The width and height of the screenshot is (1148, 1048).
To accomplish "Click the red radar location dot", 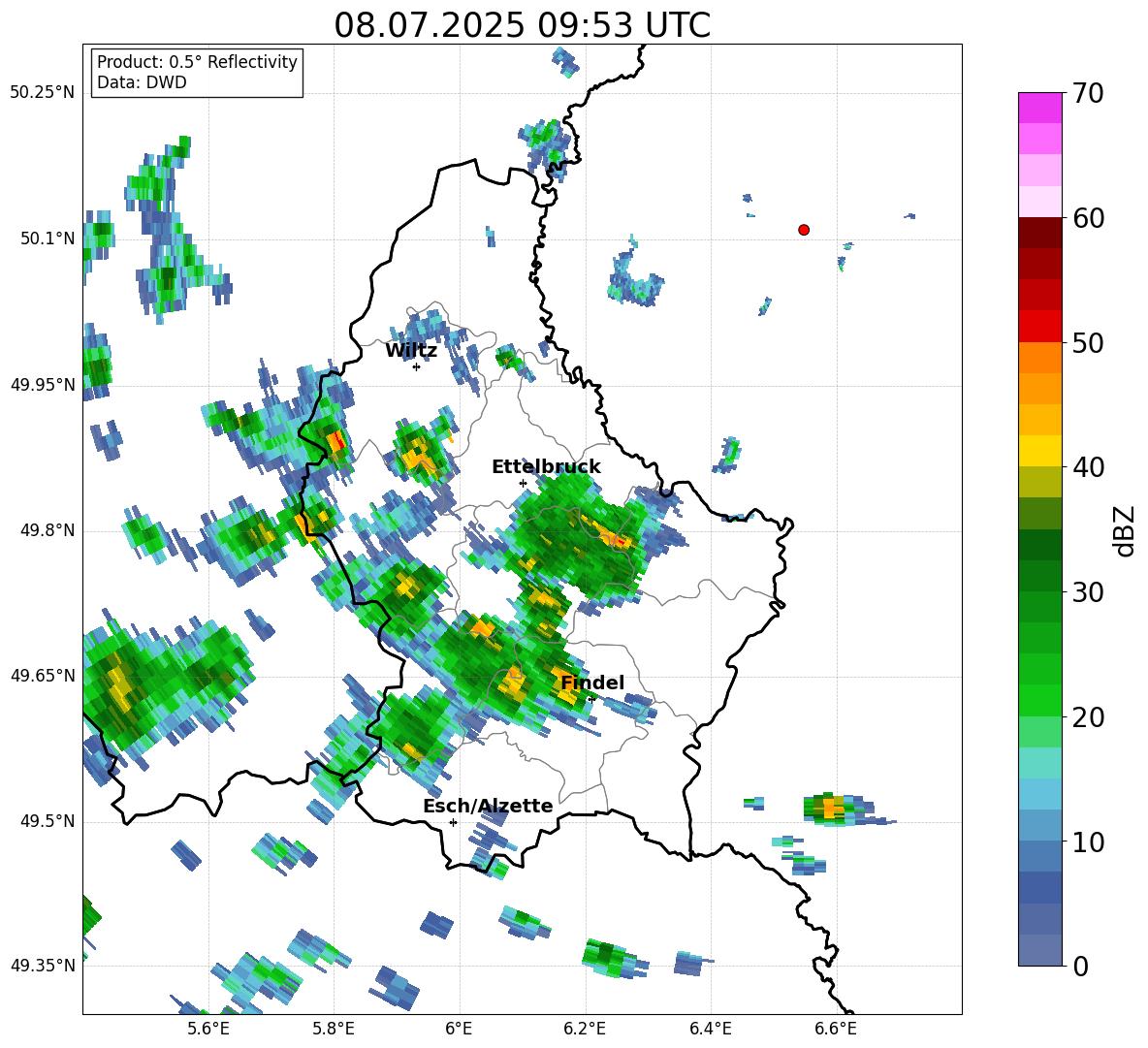I will pos(803,230).
